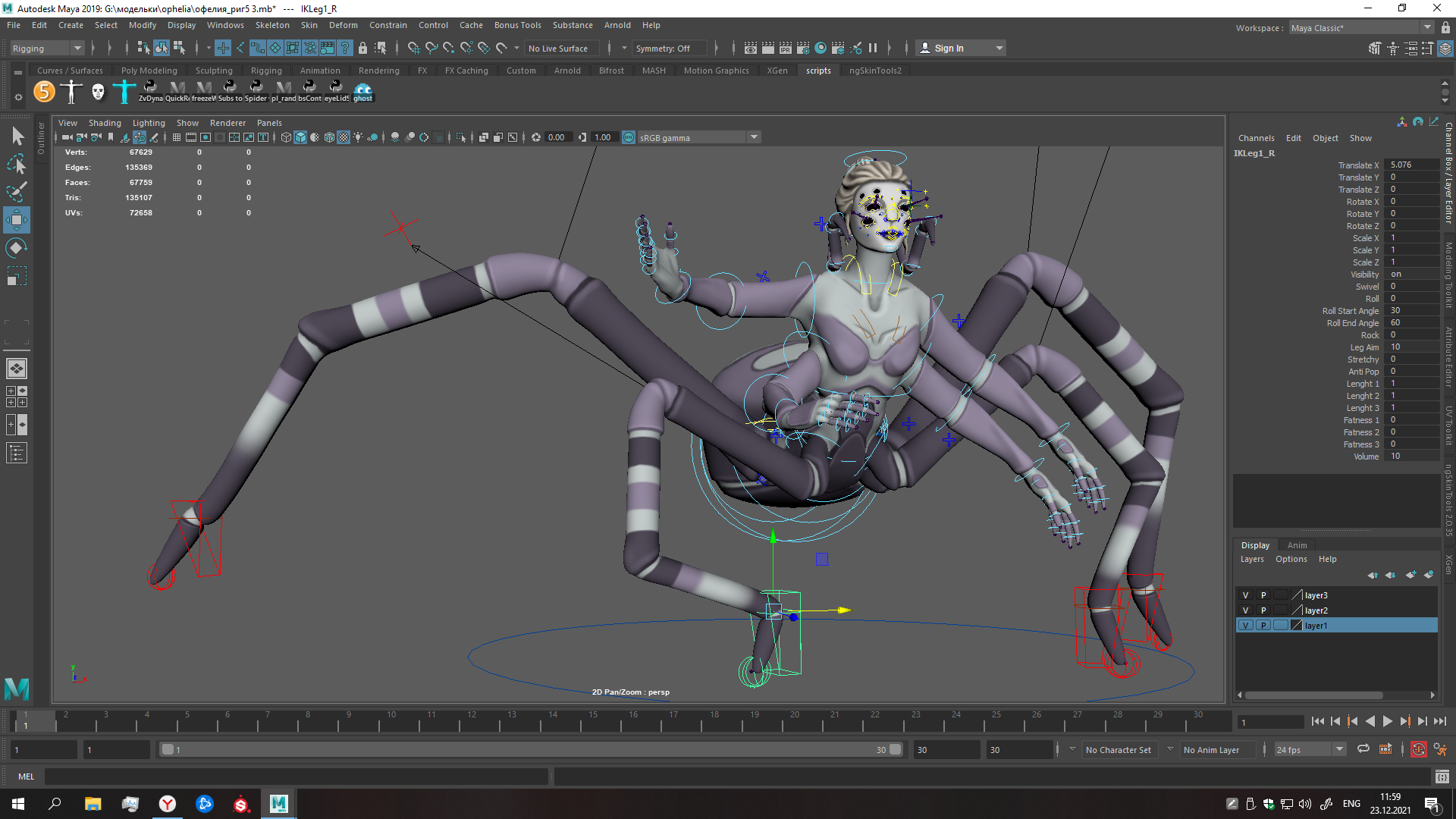Switch to the Anim layer tab
The height and width of the screenshot is (819, 1456).
coord(1297,545)
